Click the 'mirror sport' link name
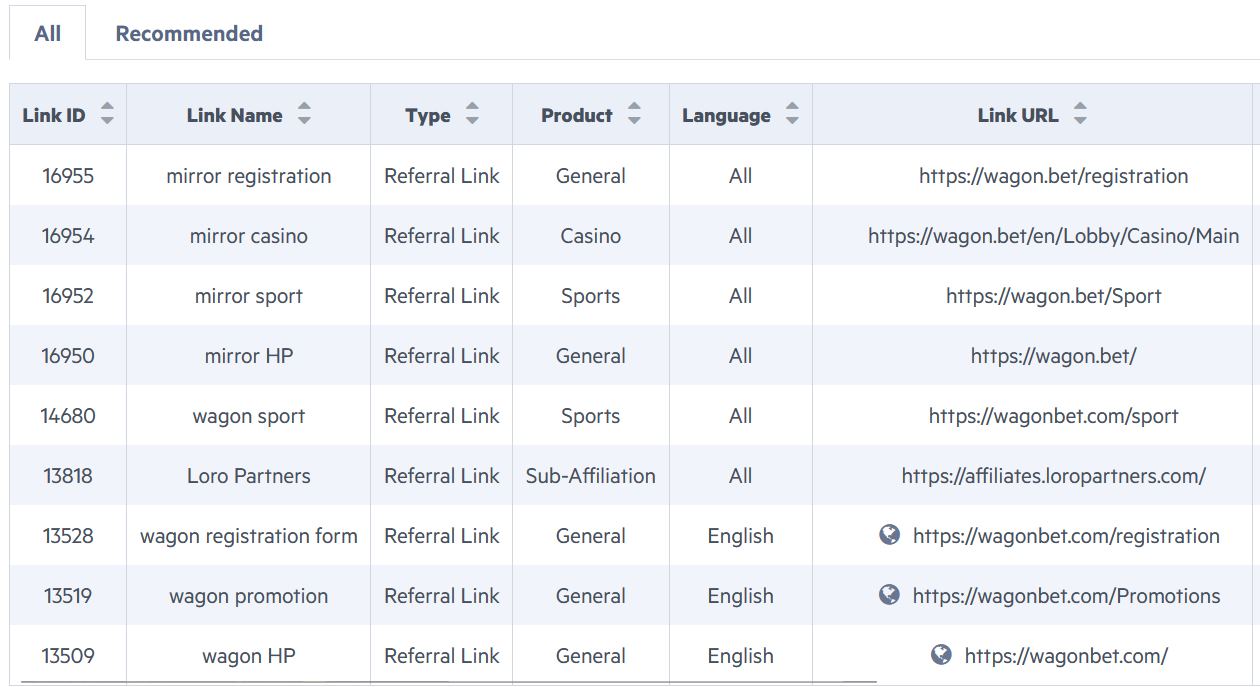The image size is (1260, 687). [x=249, y=296]
